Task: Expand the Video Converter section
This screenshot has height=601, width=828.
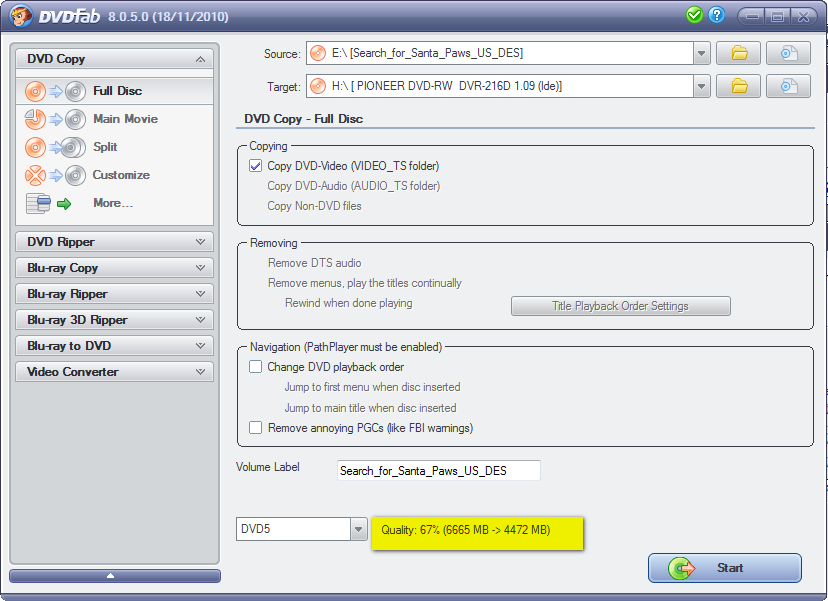Action: (200, 371)
